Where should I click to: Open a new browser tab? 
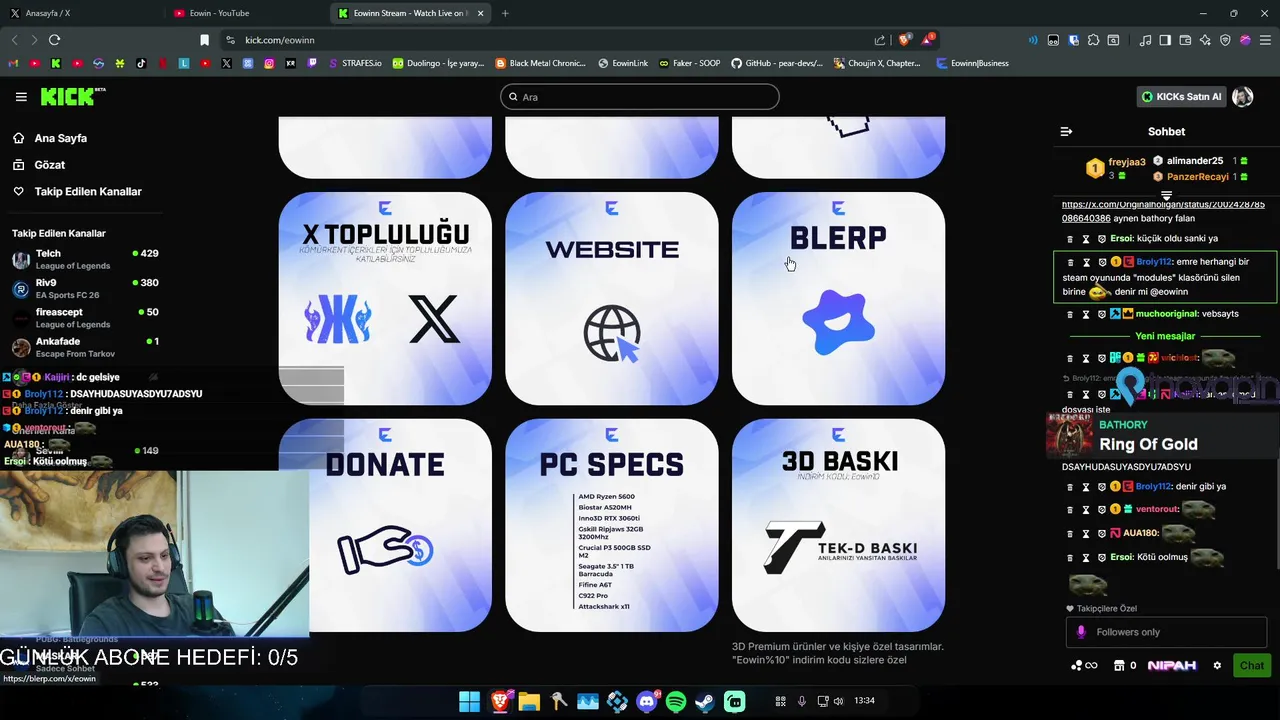[505, 13]
